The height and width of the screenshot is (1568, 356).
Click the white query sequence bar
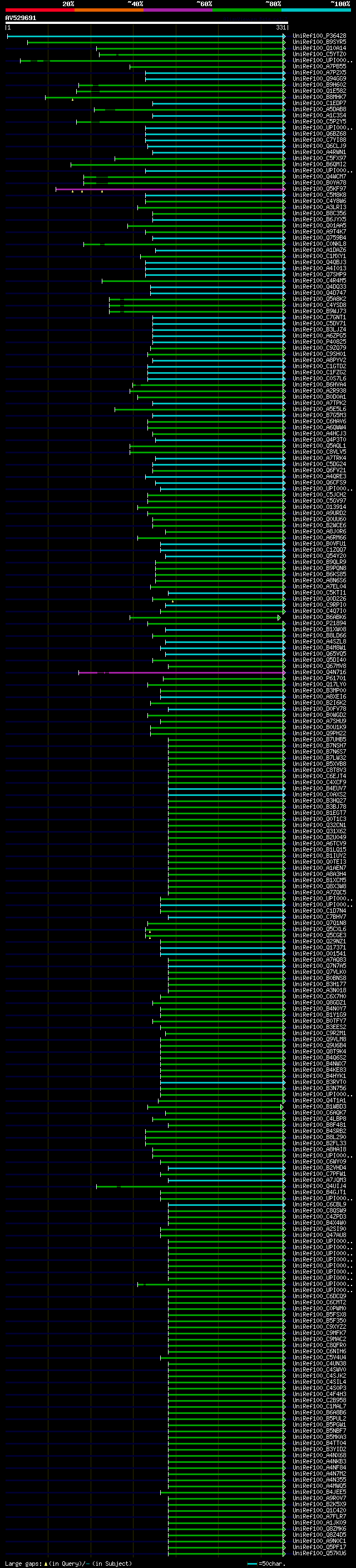147,23
